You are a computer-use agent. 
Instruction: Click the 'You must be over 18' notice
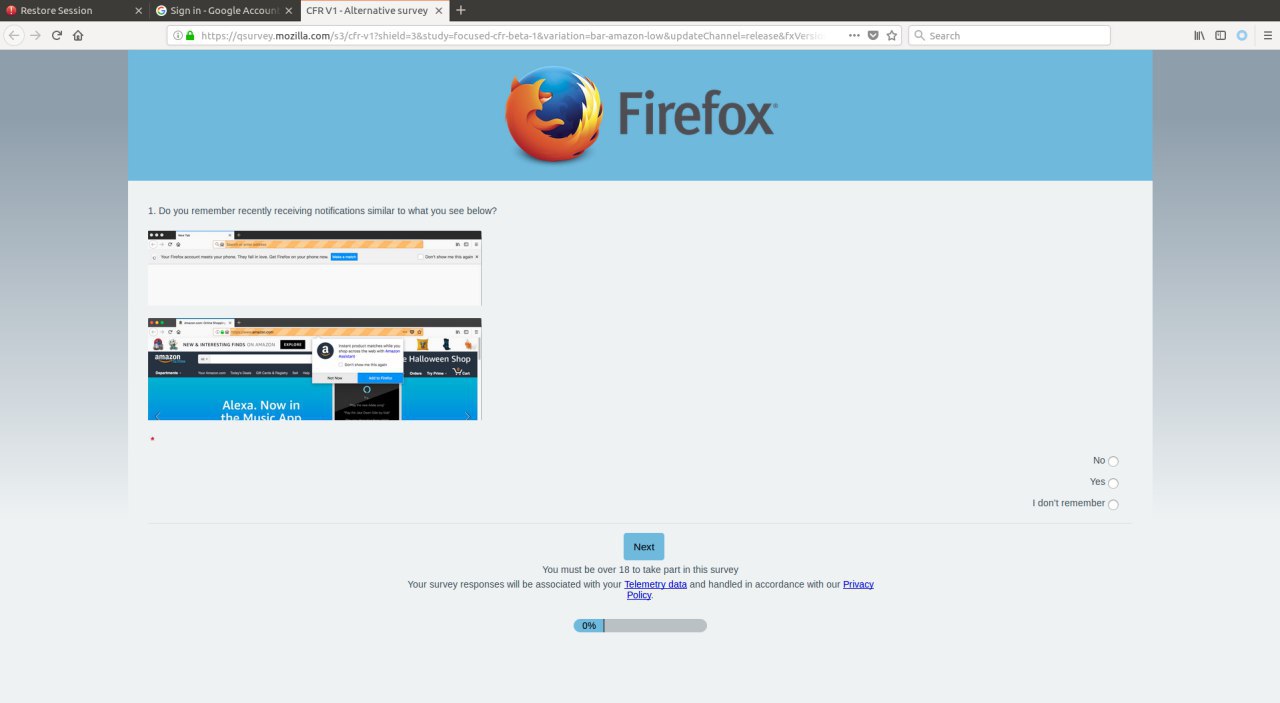(640, 569)
